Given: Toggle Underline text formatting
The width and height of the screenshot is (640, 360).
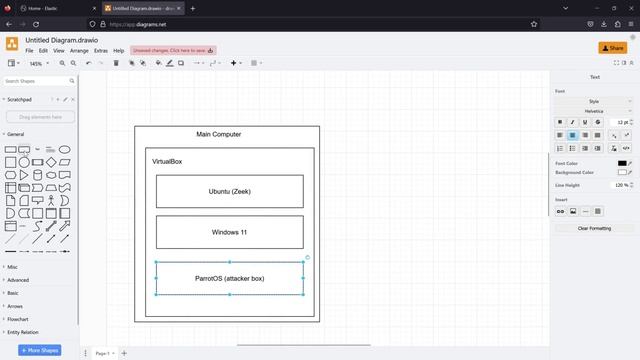Looking at the screenshot, I should (585, 122).
